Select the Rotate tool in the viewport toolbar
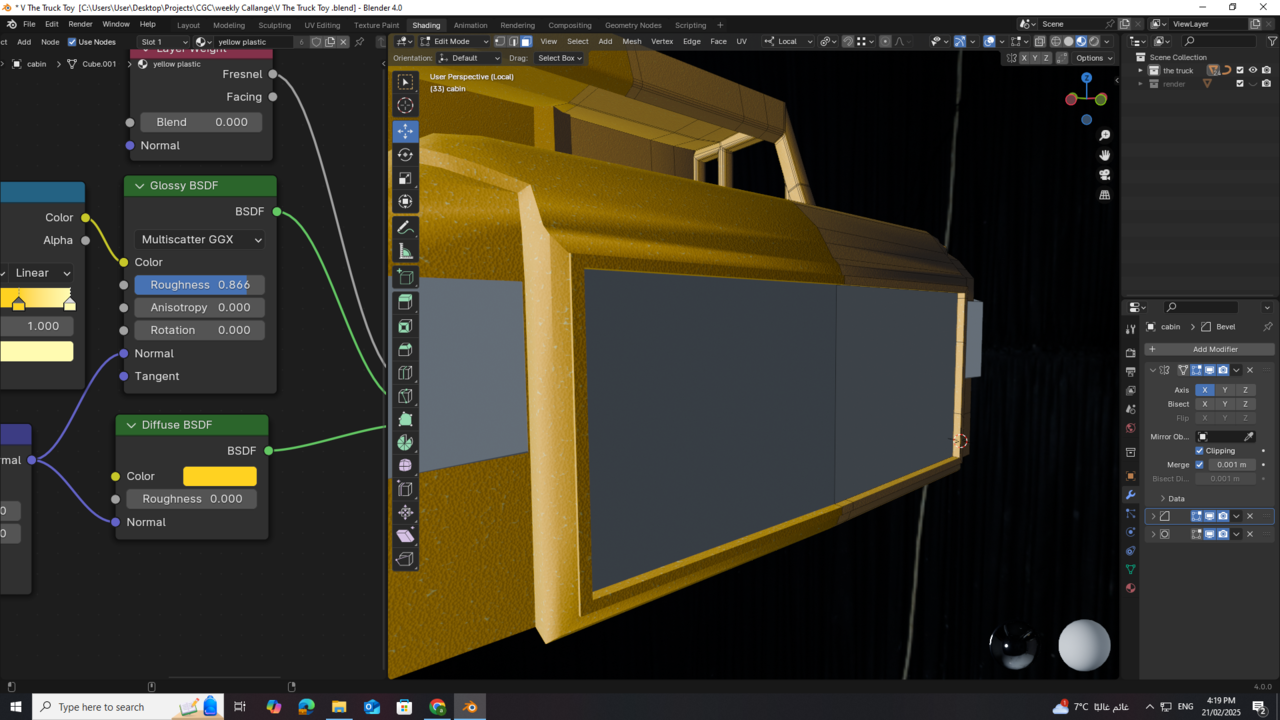The height and width of the screenshot is (720, 1280). [405, 154]
